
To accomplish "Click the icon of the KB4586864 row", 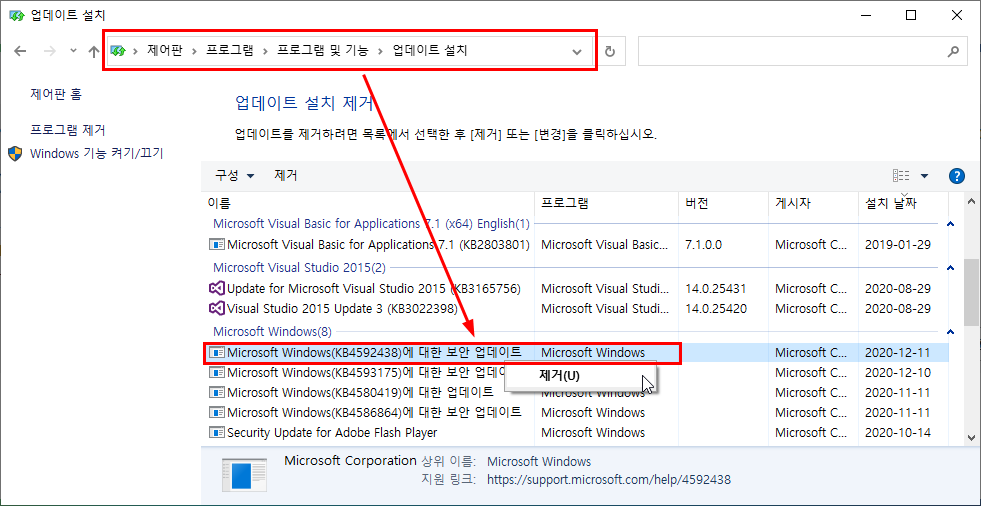I will (x=216, y=413).
